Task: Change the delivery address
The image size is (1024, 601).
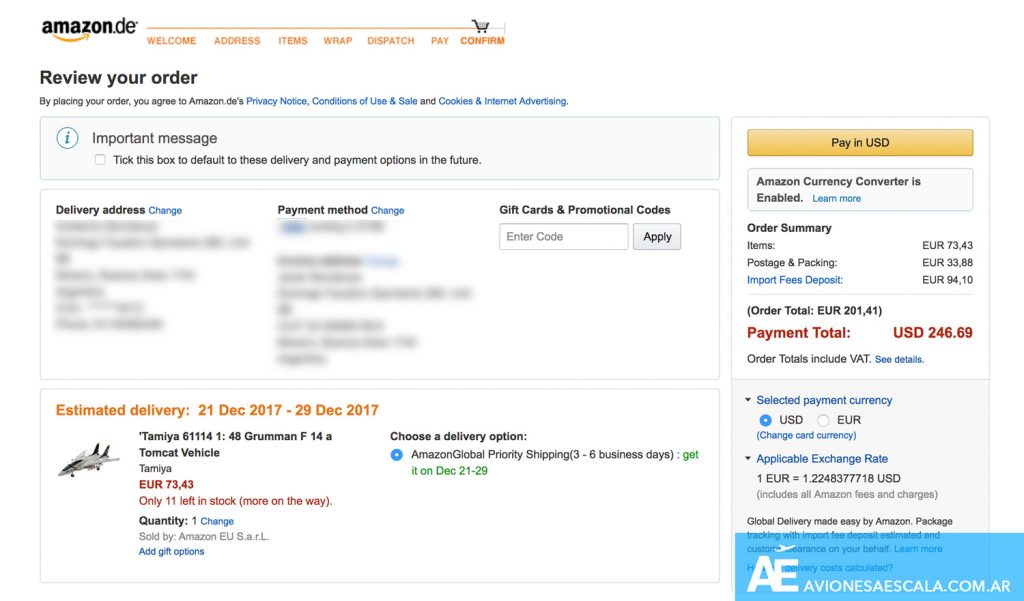Action: point(165,211)
